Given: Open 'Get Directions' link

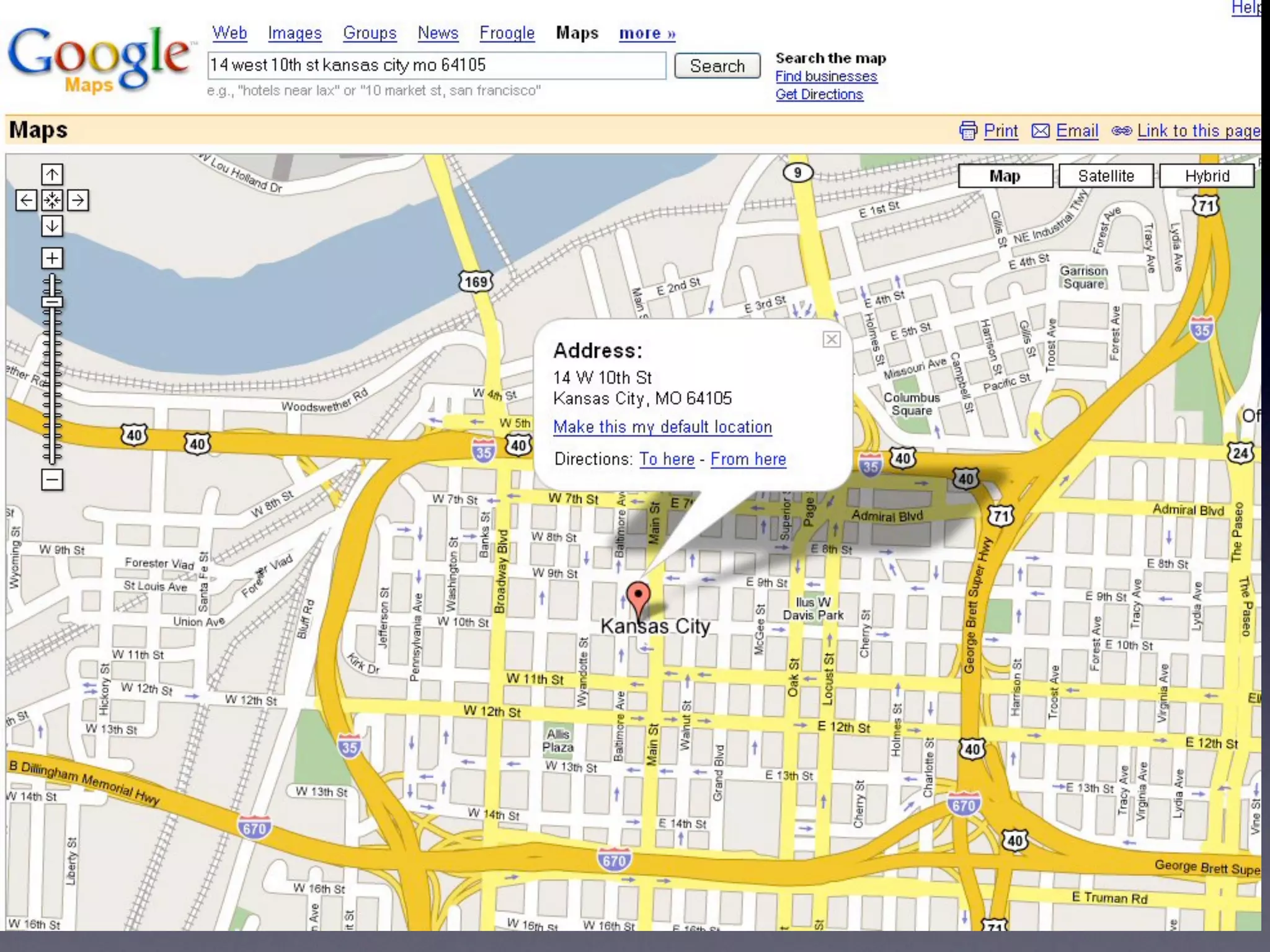Looking at the screenshot, I should click(x=819, y=94).
